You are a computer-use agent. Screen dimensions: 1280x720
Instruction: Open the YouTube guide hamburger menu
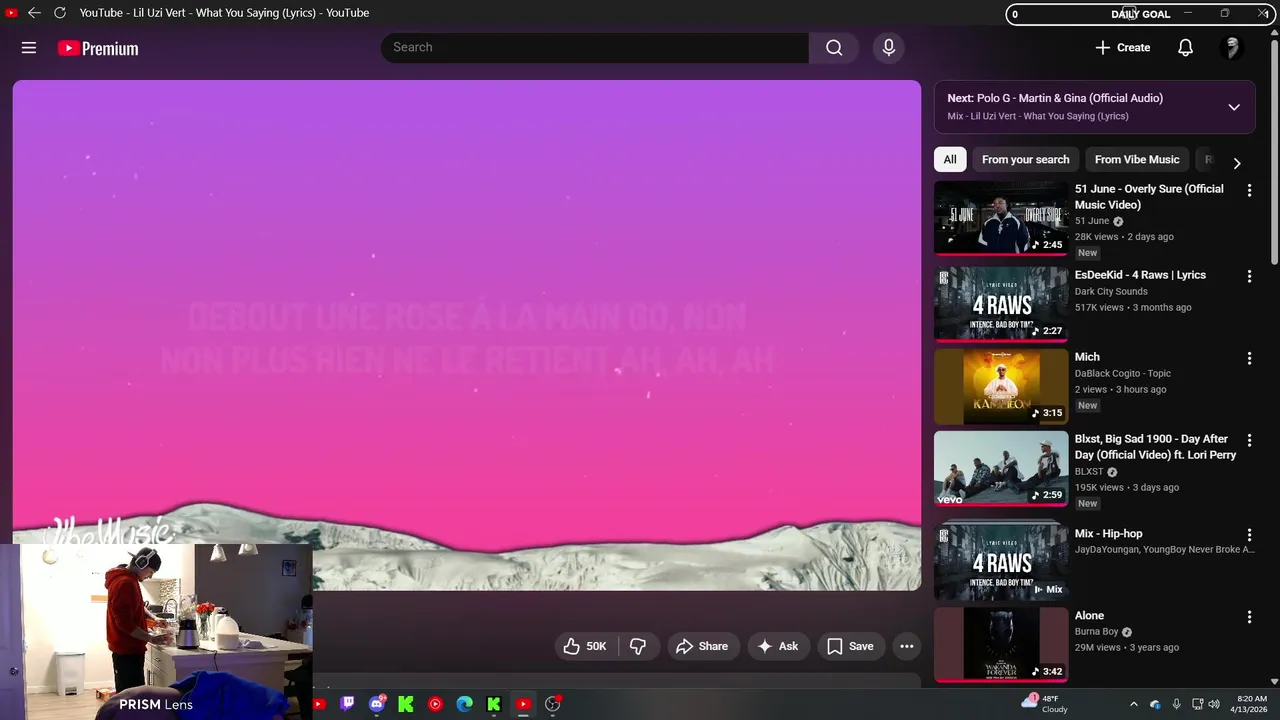(x=29, y=48)
